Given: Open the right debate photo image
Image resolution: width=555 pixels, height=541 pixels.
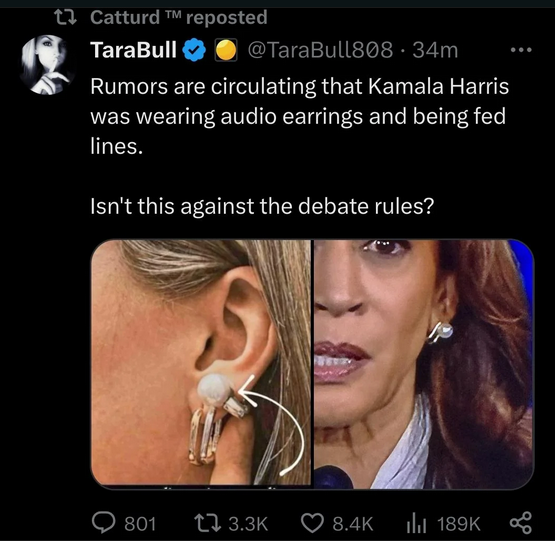Looking at the screenshot, I should (x=424, y=364).
